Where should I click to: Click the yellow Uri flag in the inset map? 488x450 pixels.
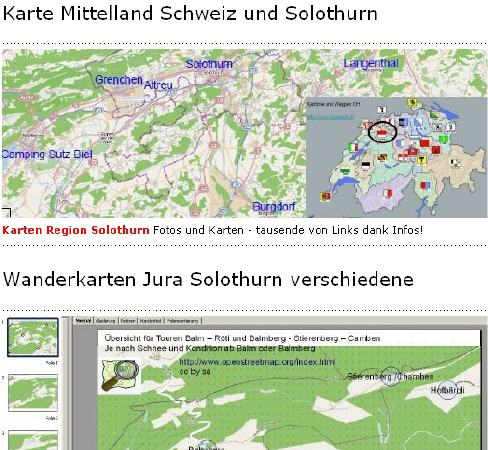pos(422,160)
